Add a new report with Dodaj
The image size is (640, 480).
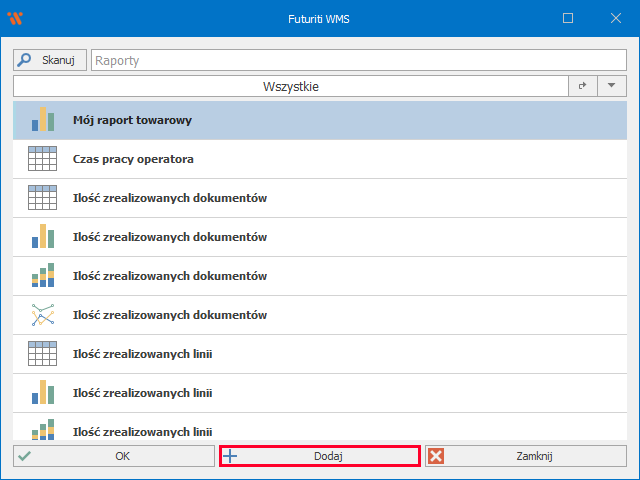319,456
